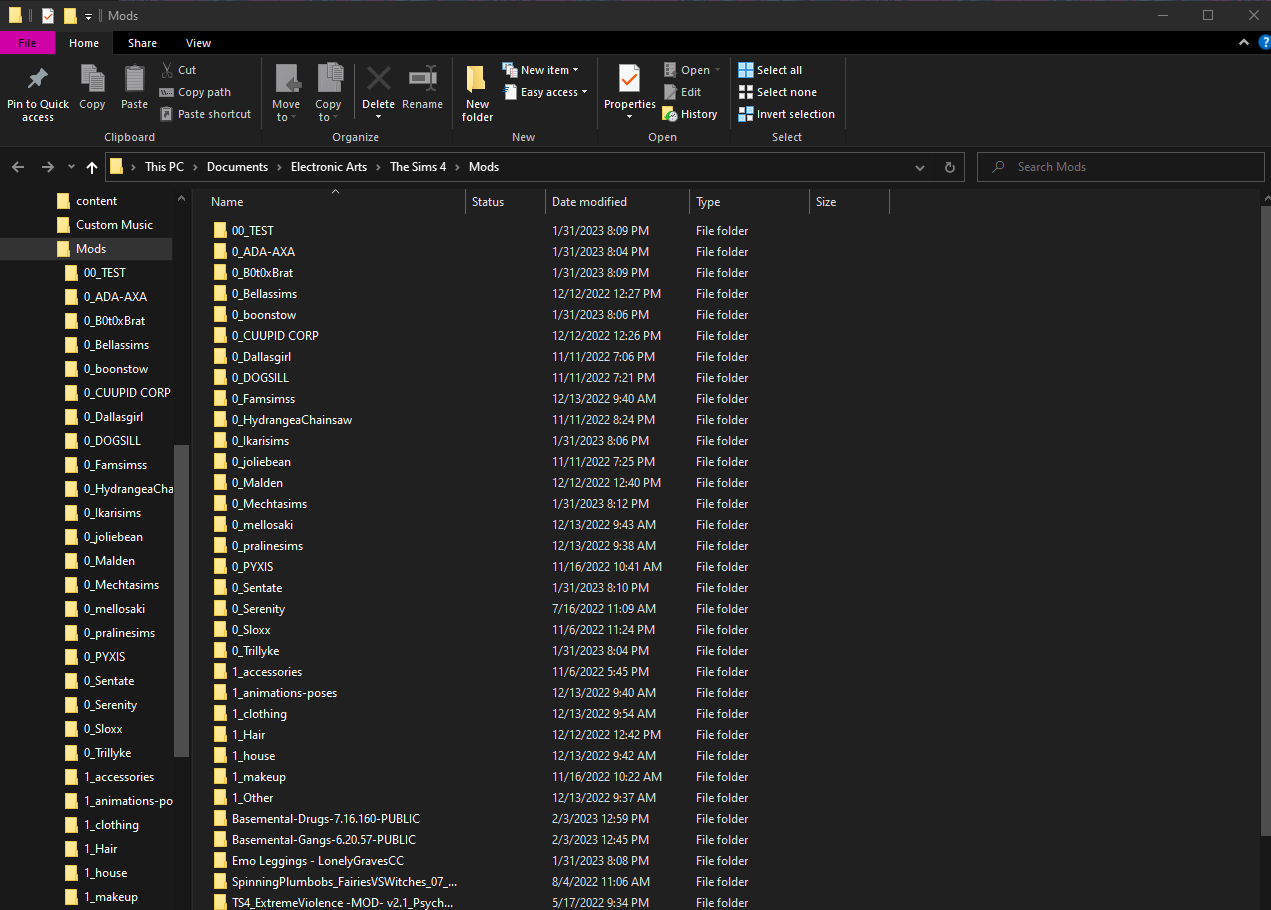Select 0_CUUPID CORP in navigation tree
Image resolution: width=1271 pixels, height=910 pixels.
click(127, 393)
